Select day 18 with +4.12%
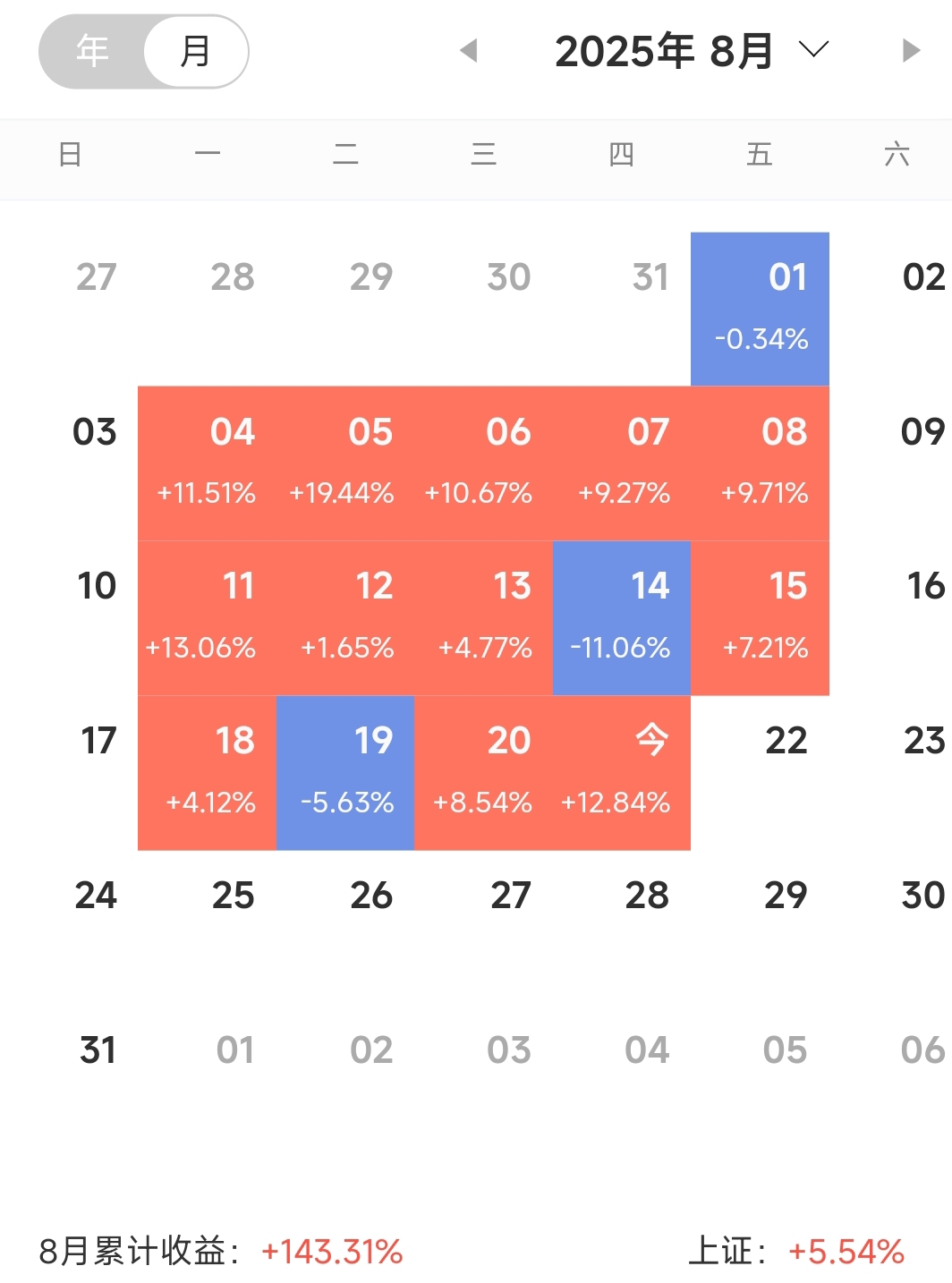The width and height of the screenshot is (952, 1283). click(207, 773)
